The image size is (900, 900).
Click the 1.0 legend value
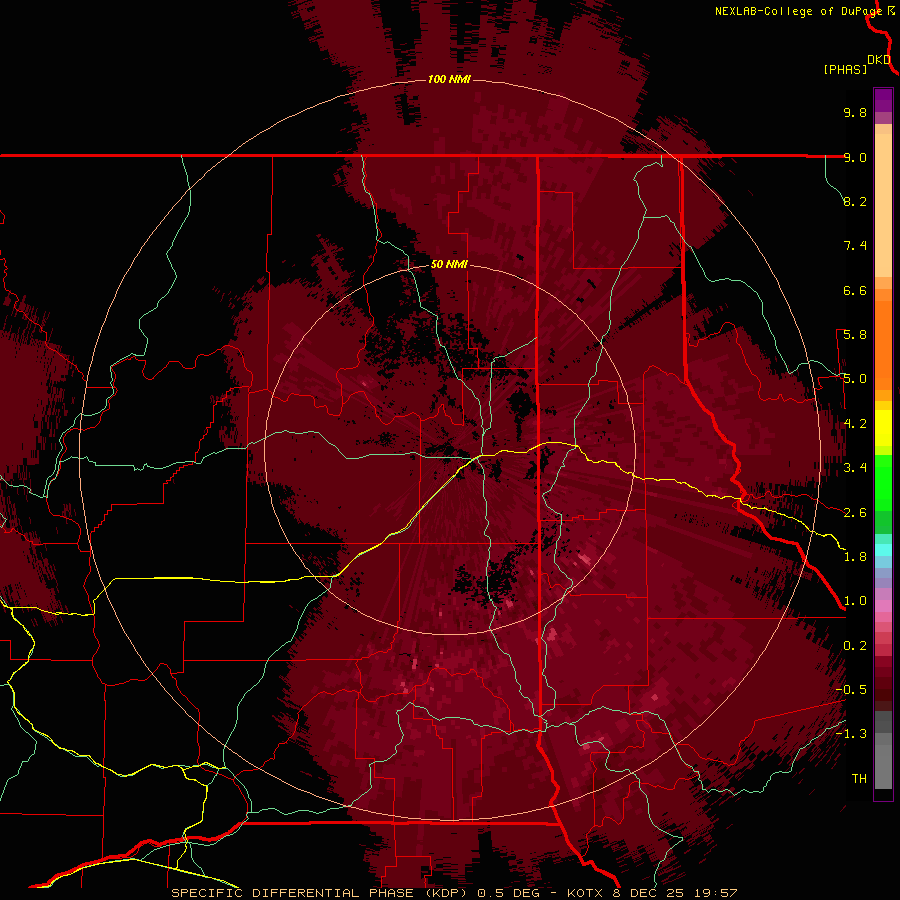point(855,601)
